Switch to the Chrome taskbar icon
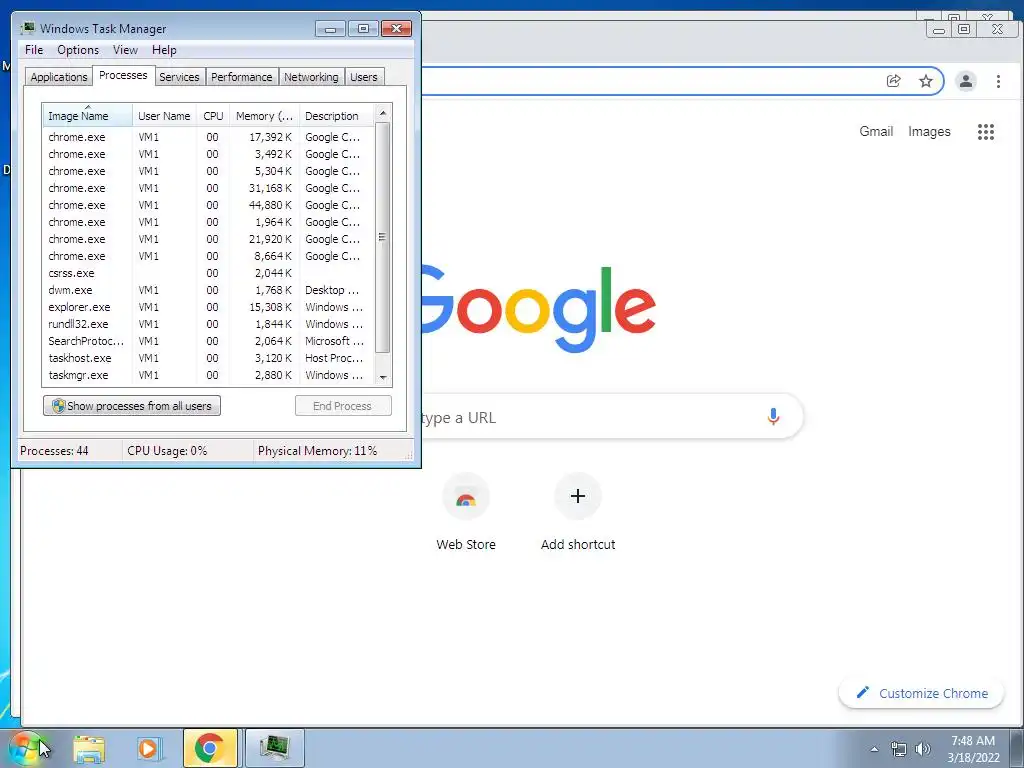The height and width of the screenshot is (768, 1024). [210, 748]
